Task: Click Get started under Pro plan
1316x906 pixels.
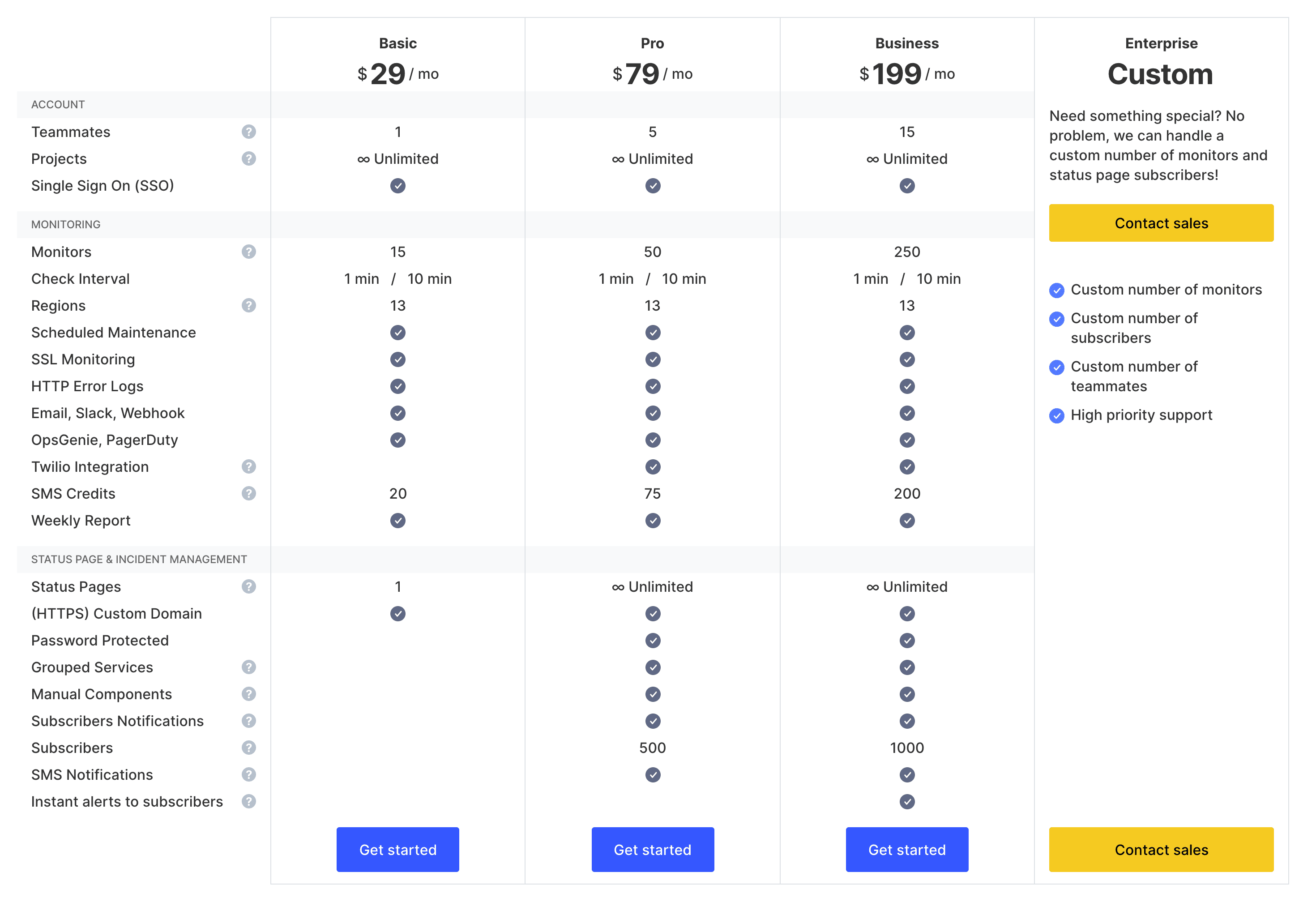Action: (653, 849)
